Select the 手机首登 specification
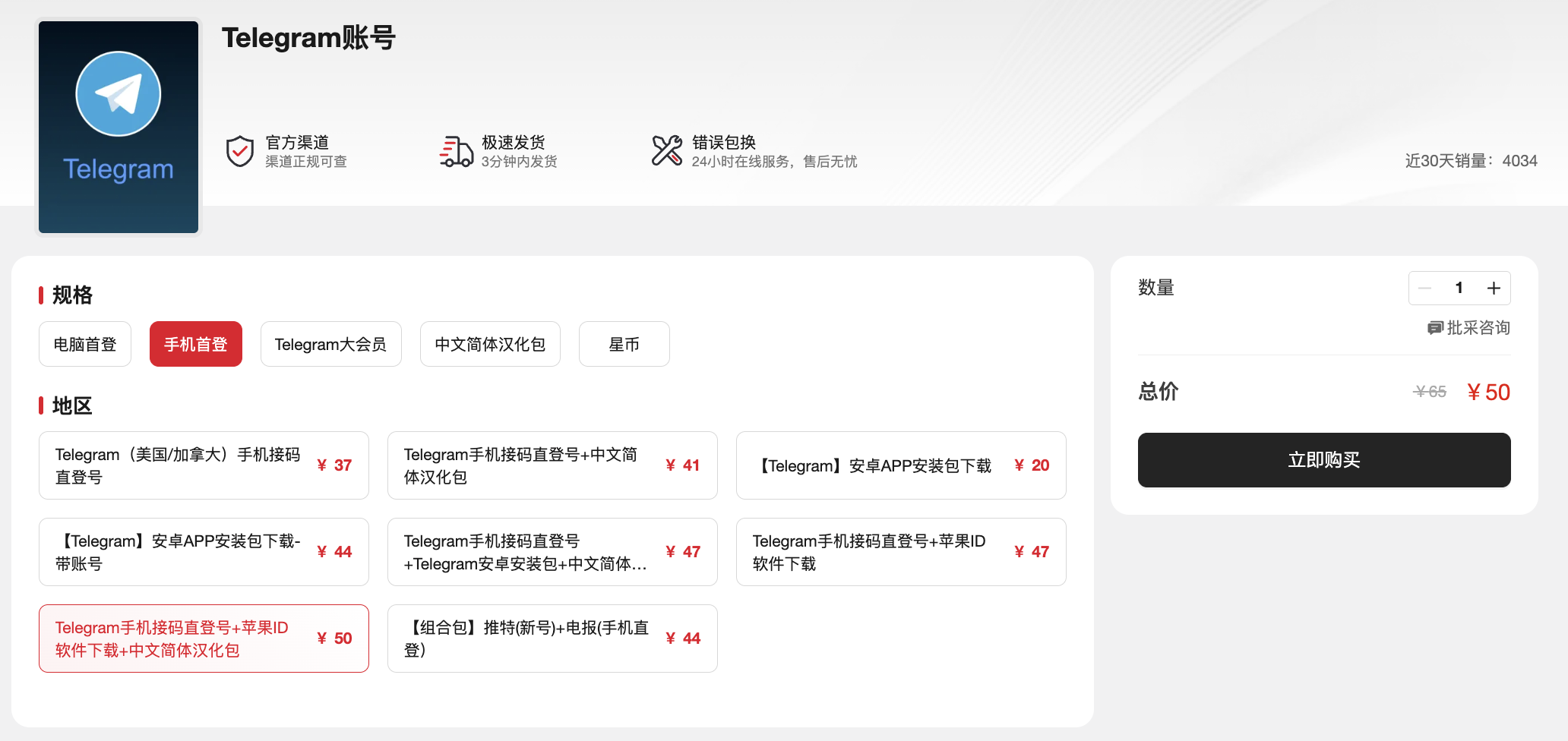This screenshot has width=1568, height=741. (x=196, y=345)
